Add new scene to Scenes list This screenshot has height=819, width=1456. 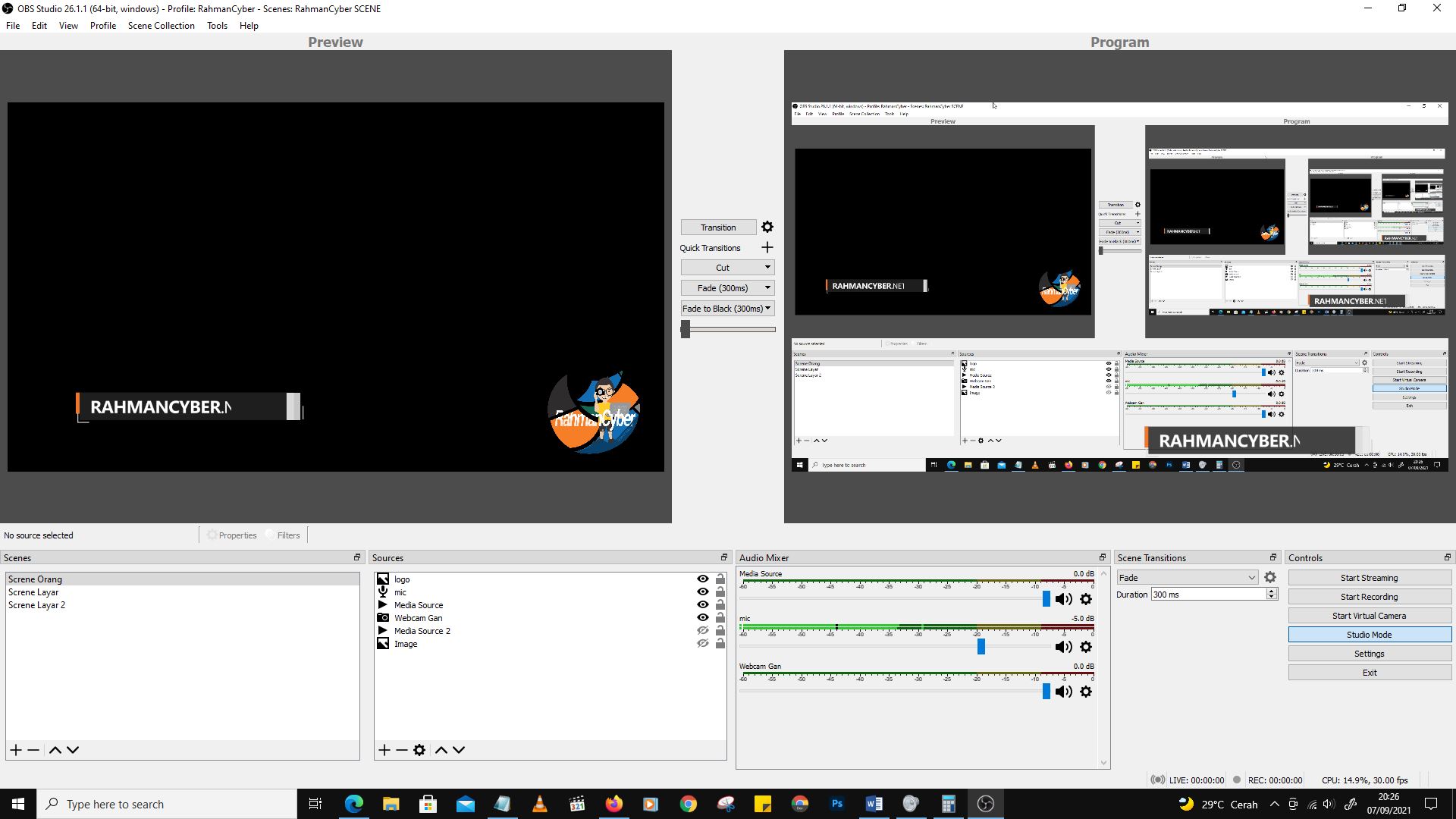15,749
